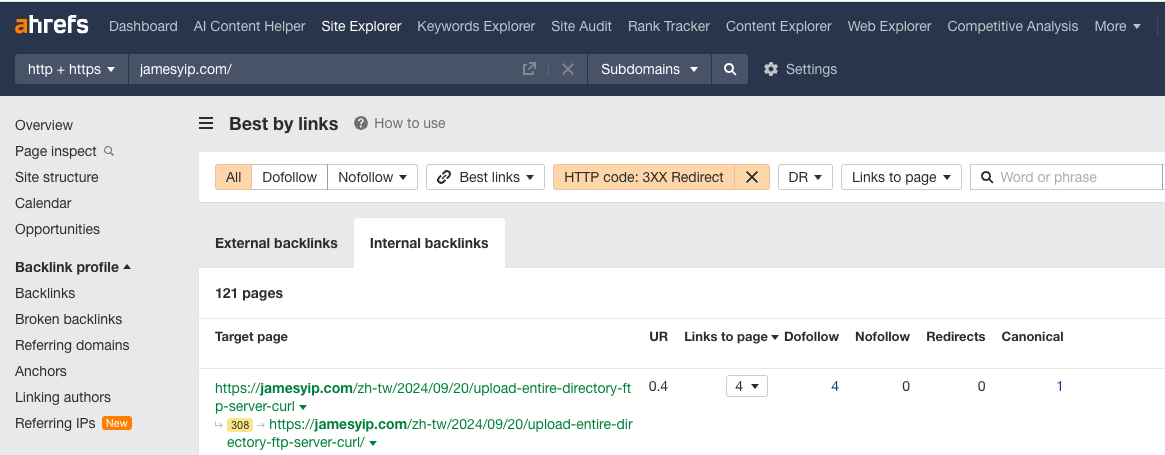Open Settings with gear icon
The height and width of the screenshot is (455, 1165).
800,69
